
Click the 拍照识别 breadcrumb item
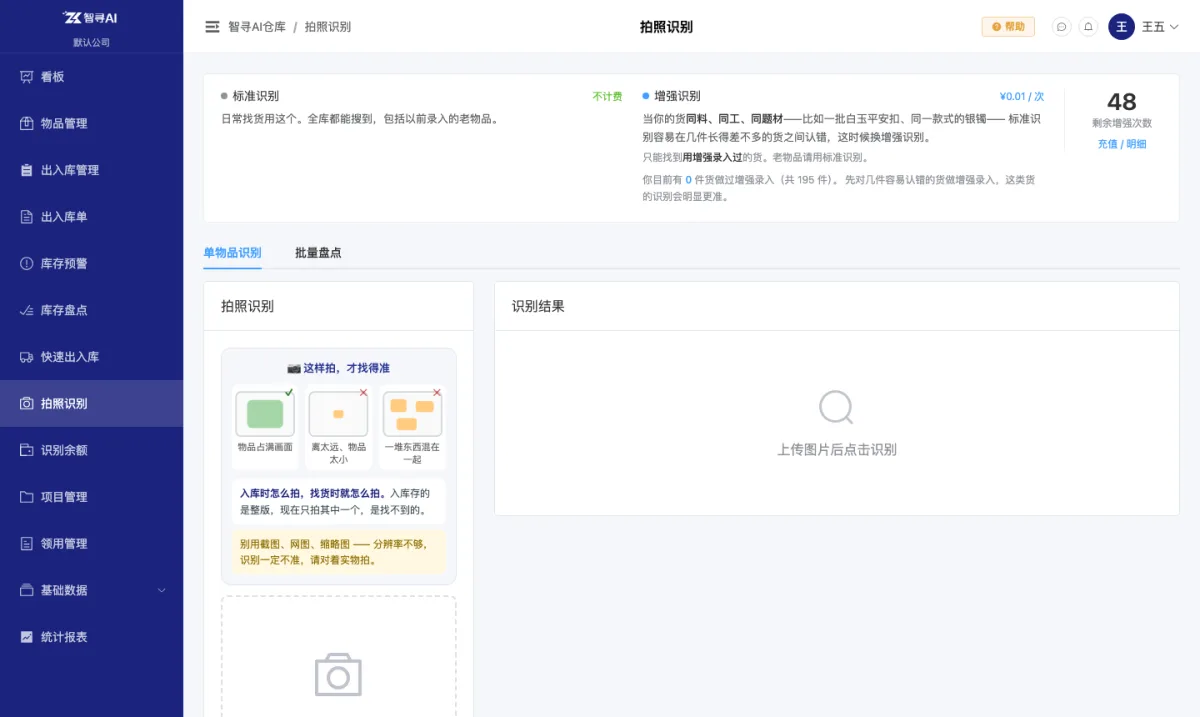click(x=328, y=27)
